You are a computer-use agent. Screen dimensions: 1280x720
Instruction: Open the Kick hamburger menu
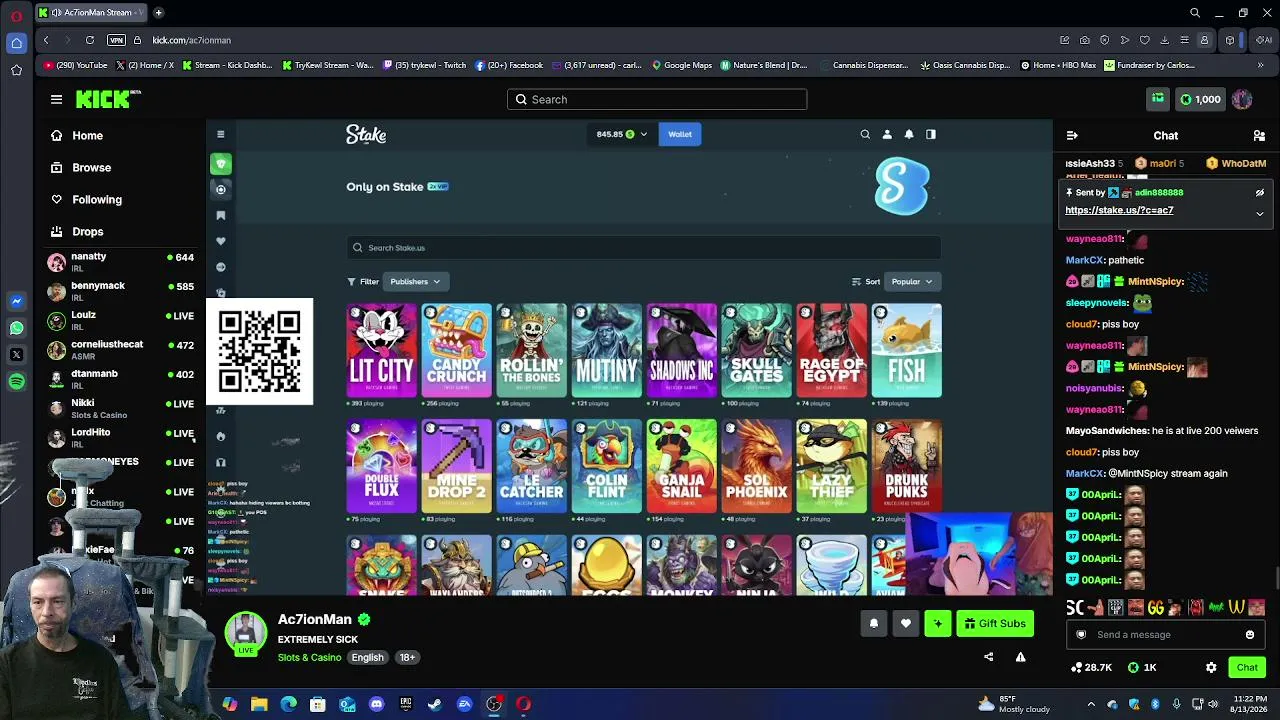tap(56, 99)
